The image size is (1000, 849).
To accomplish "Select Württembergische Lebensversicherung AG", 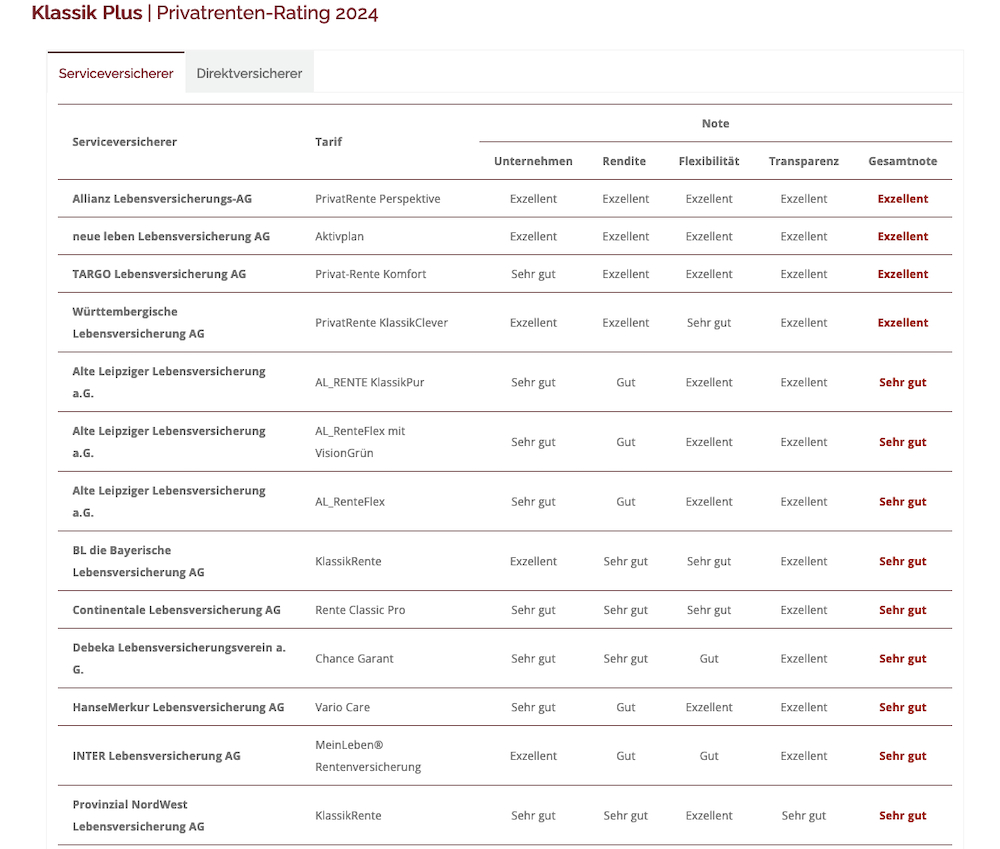I will coord(138,323).
